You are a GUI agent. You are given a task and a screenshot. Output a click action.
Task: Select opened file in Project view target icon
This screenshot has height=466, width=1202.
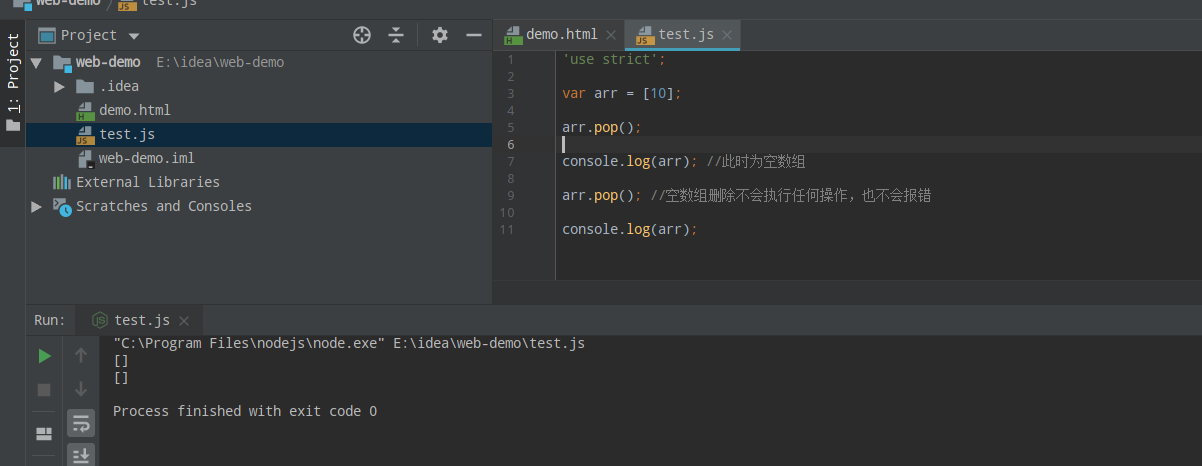pyautogui.click(x=363, y=35)
